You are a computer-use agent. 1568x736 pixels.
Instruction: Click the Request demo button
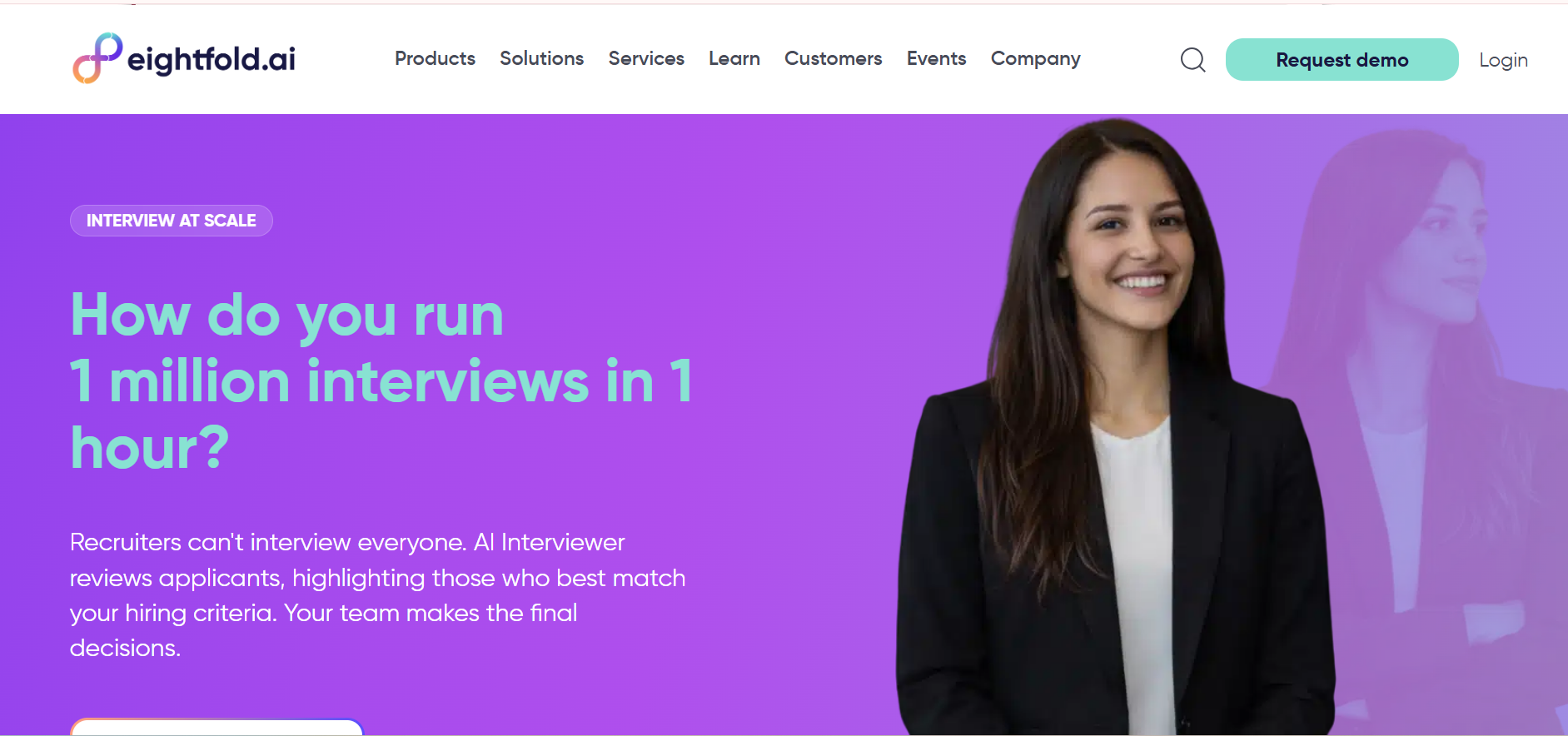click(1342, 60)
